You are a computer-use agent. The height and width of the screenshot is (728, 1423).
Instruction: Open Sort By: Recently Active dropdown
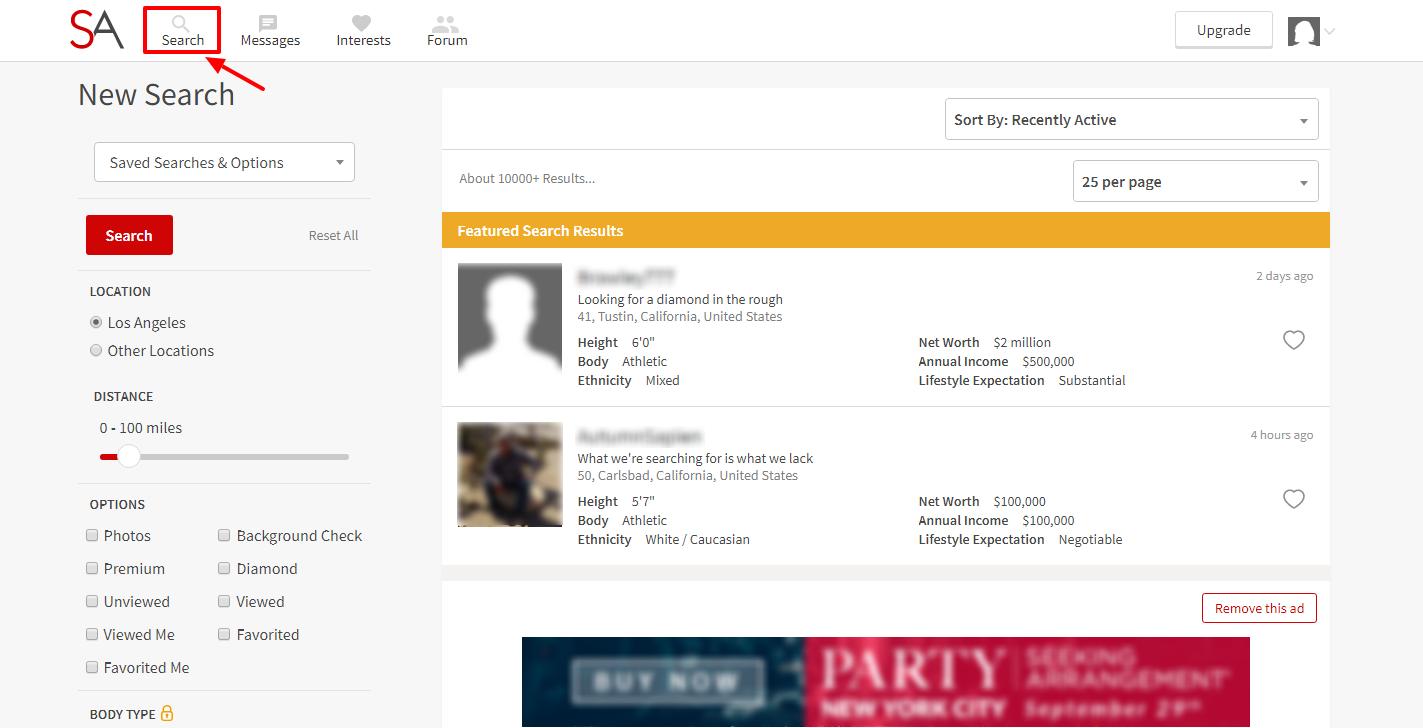tap(1131, 119)
